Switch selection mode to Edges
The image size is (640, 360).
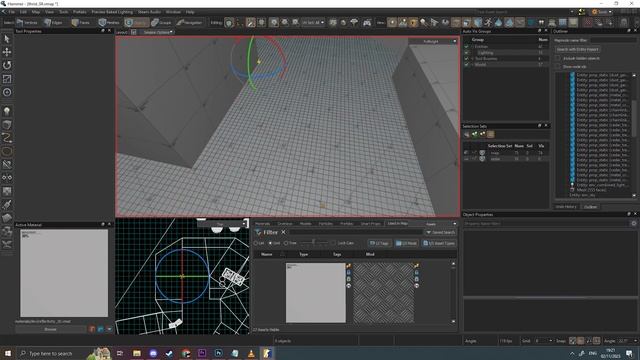point(53,22)
